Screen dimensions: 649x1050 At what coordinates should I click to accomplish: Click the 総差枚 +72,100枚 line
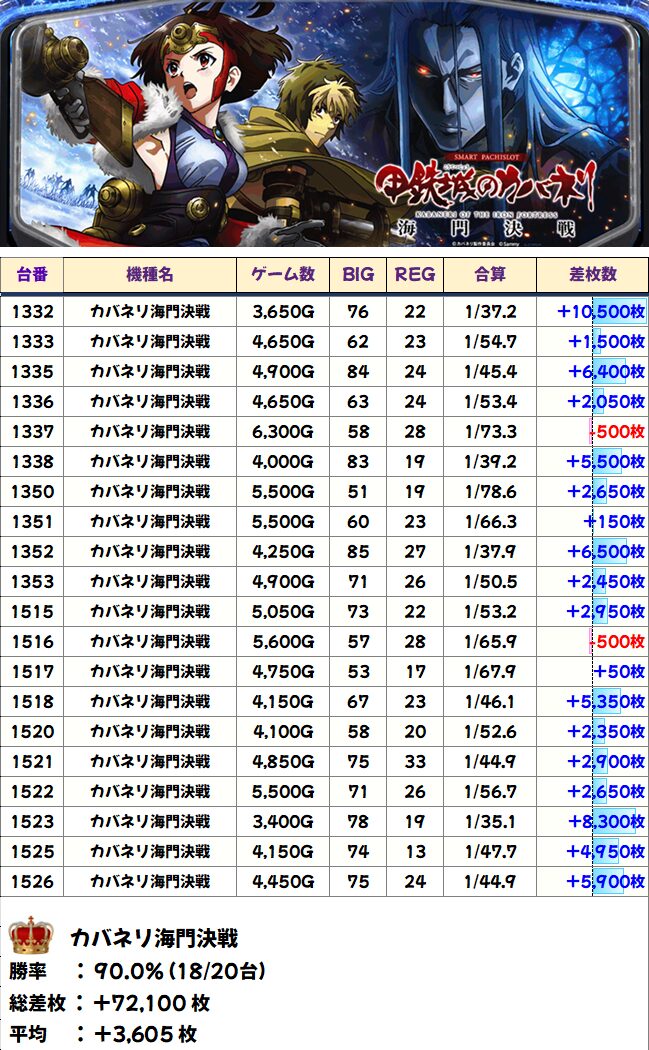(x=109, y=1002)
